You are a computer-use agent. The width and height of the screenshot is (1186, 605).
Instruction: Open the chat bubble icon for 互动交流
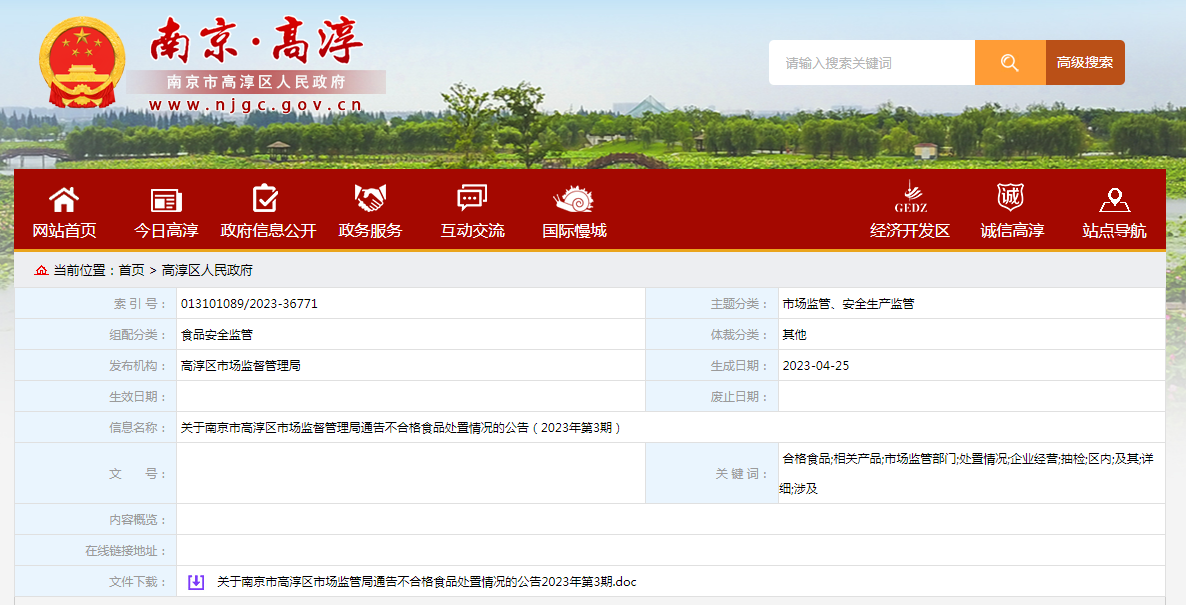click(x=472, y=198)
